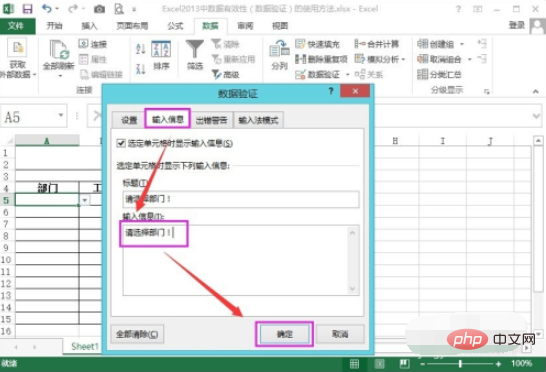This screenshot has width=546, height=372.
Task: Click the 分类汇总 subtotal icon
Action: 422,74
